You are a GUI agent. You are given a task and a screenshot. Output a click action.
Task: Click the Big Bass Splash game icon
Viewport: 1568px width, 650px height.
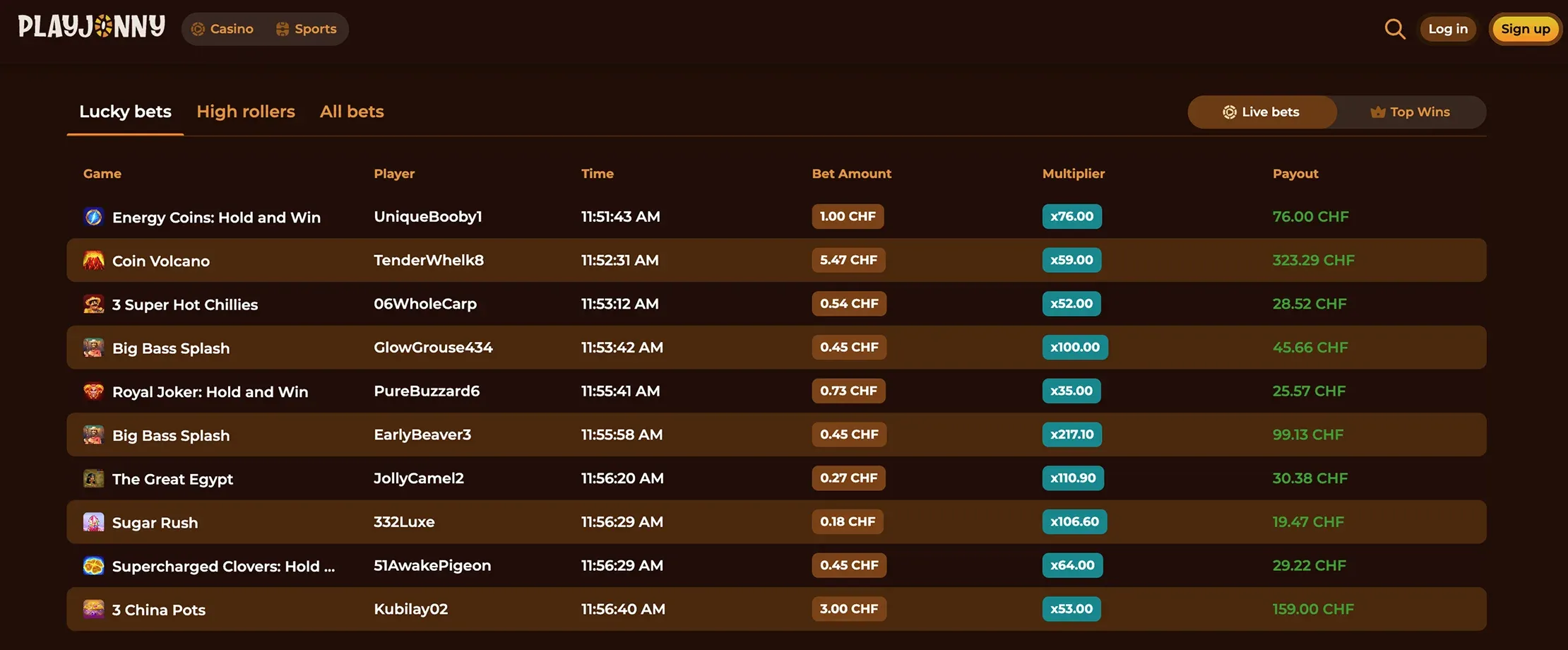[94, 348]
